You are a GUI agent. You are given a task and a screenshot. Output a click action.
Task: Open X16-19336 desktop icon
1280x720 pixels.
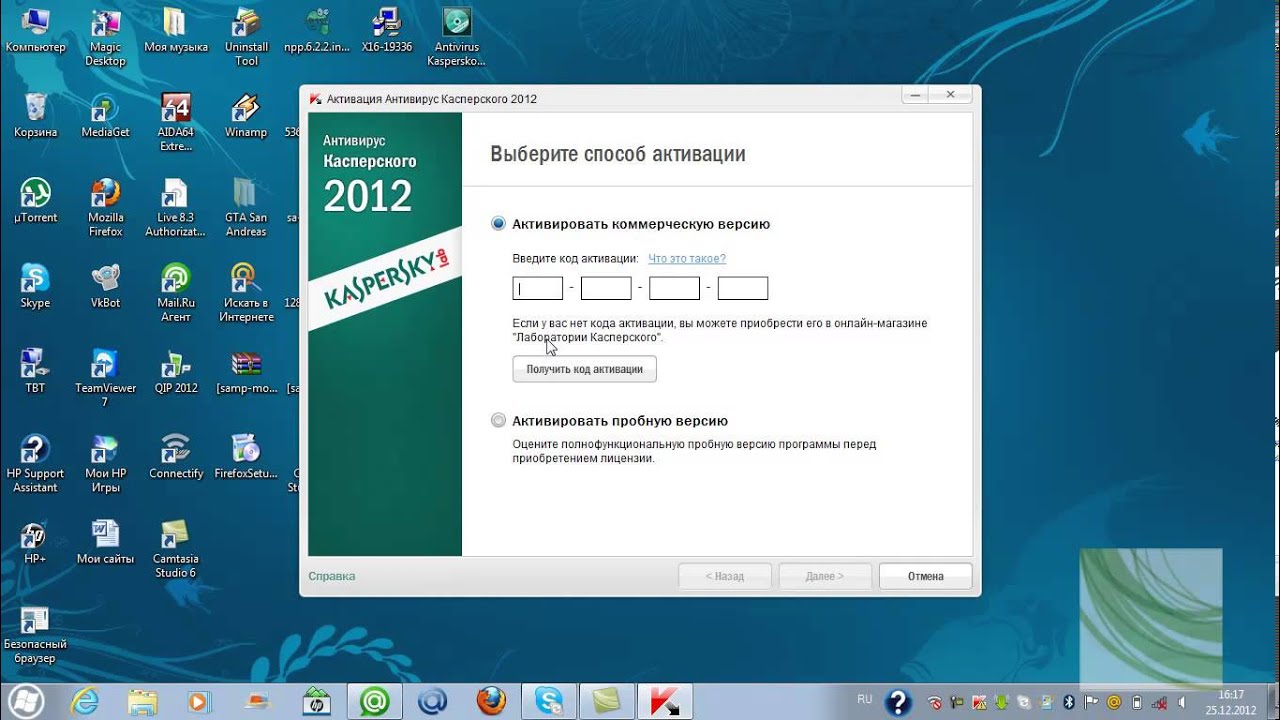coord(386,30)
